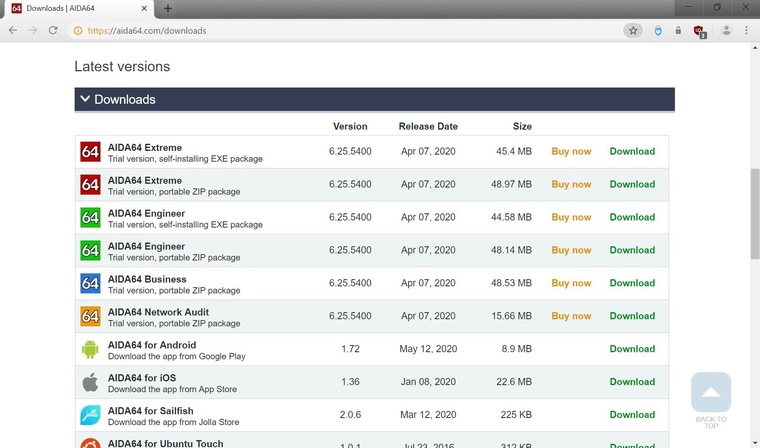
Task: Click the scrollbar up arrow
Action: (x=755, y=48)
